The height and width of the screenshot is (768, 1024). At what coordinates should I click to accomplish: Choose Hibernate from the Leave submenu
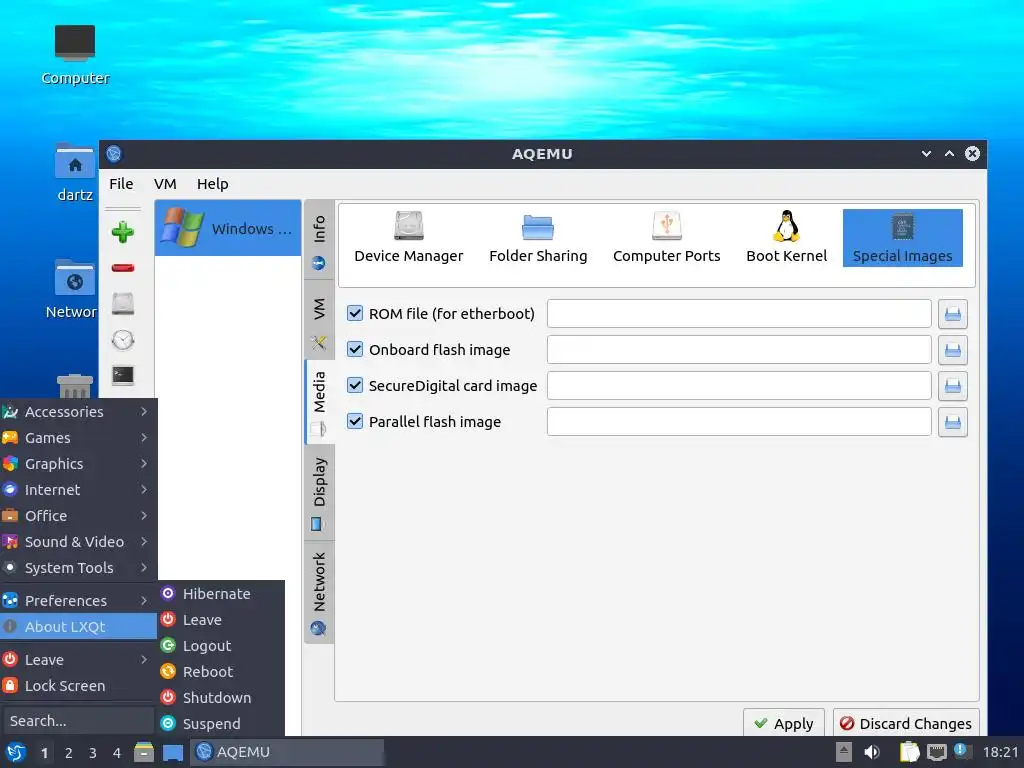coord(221,594)
